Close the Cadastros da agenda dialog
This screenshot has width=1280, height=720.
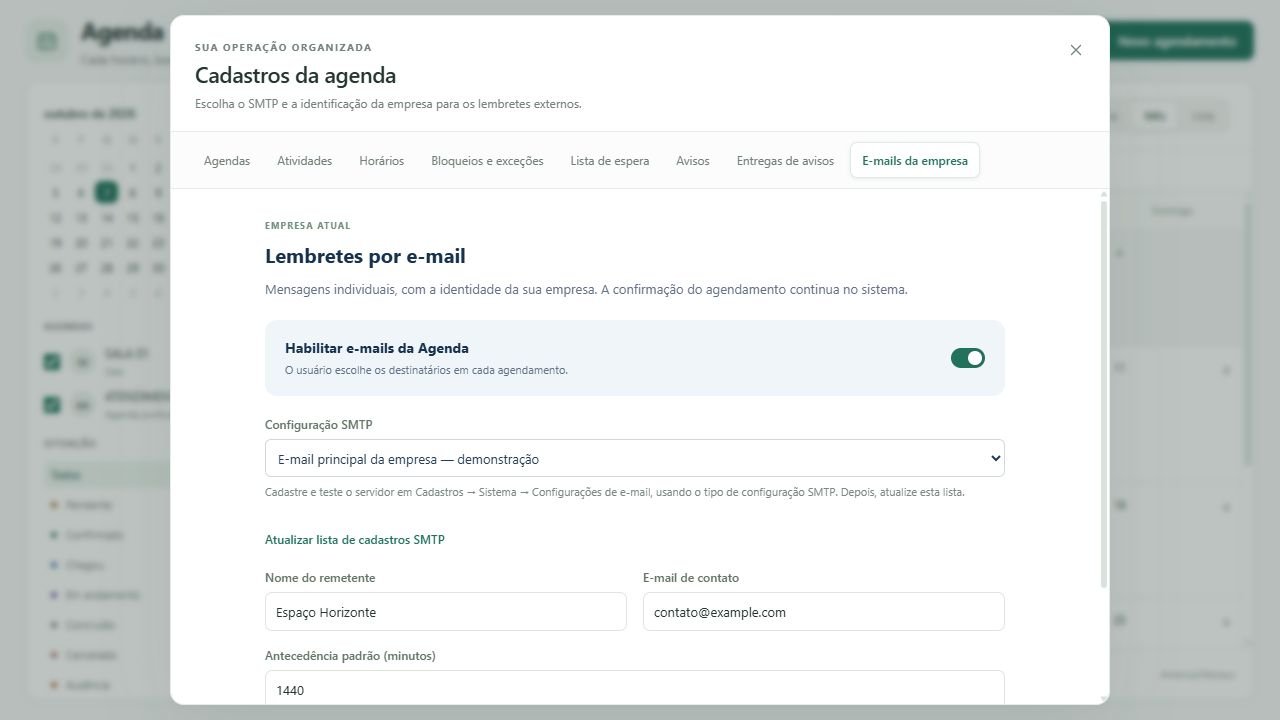click(1076, 50)
